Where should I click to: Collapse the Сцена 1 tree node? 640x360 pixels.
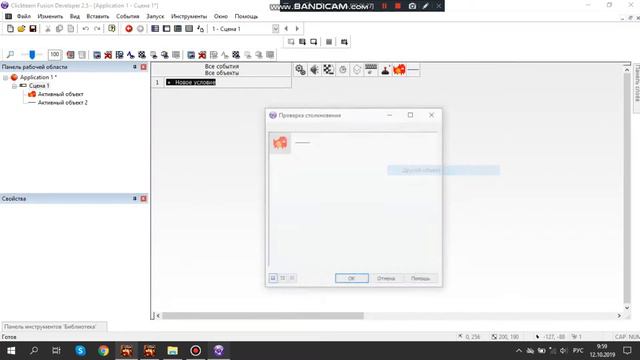[14, 86]
